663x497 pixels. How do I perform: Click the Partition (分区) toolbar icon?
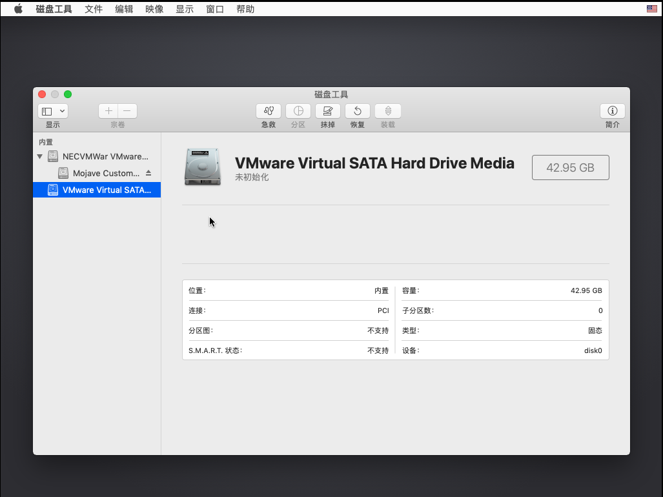(298, 111)
